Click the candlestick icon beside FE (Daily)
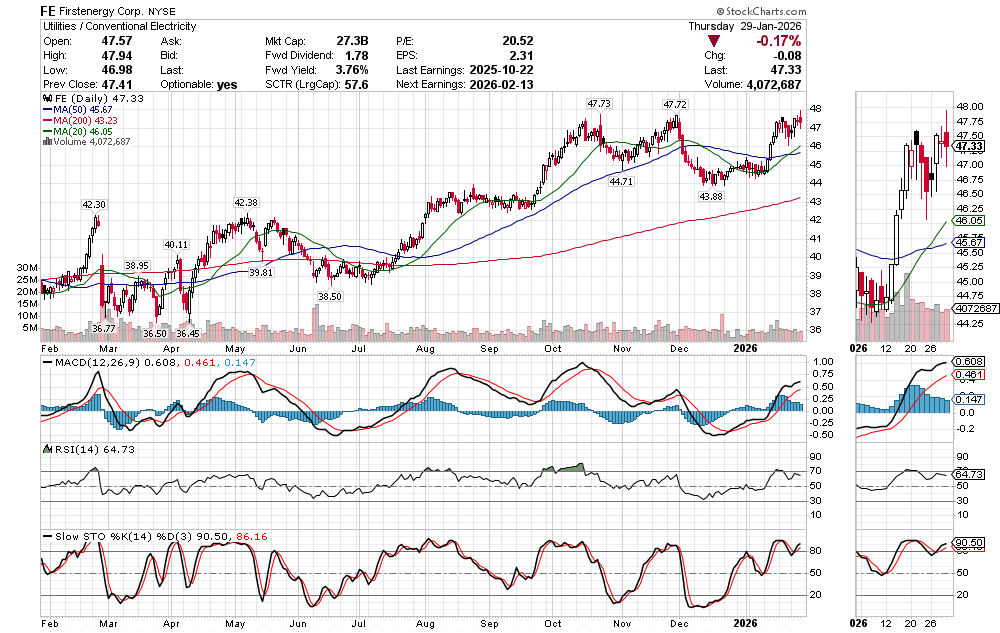This screenshot has height=633, width=1000. (x=46, y=100)
